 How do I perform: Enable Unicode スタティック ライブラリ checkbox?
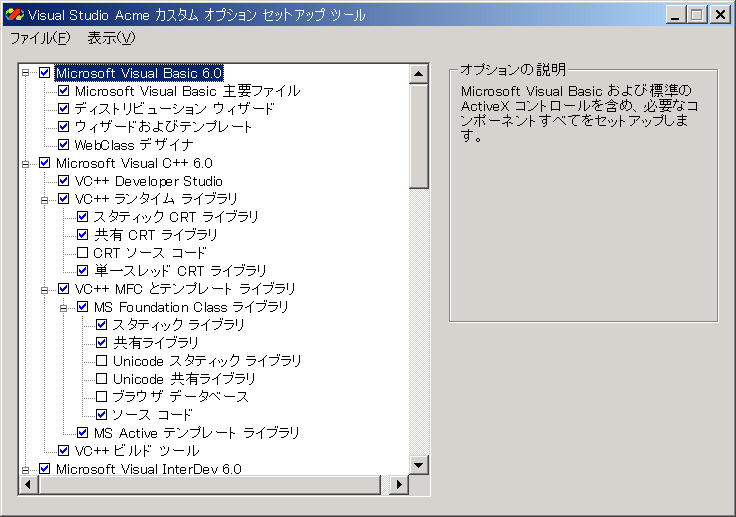[101, 361]
